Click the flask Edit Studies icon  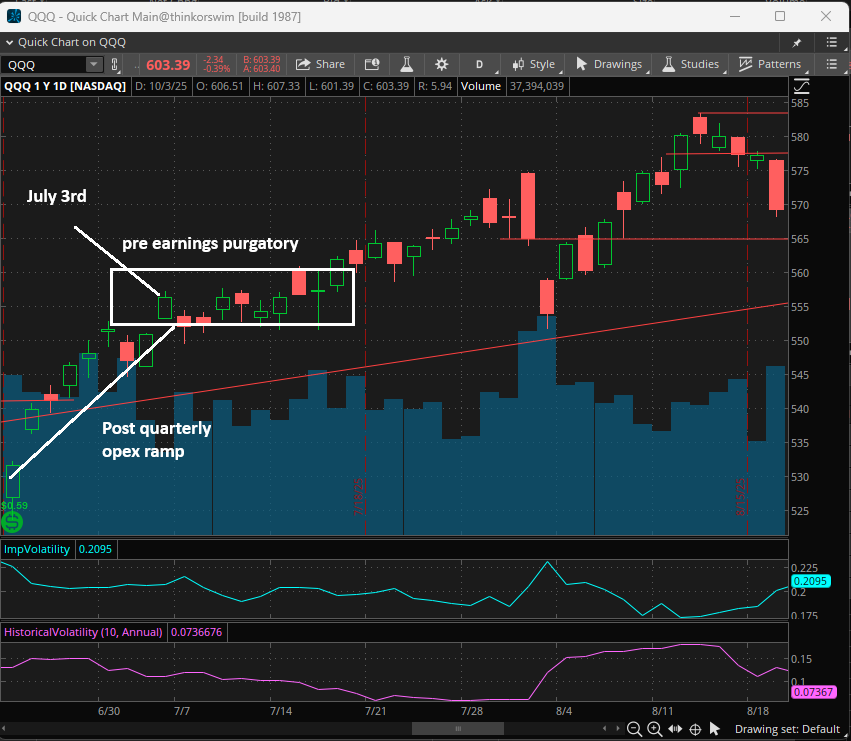click(406, 65)
